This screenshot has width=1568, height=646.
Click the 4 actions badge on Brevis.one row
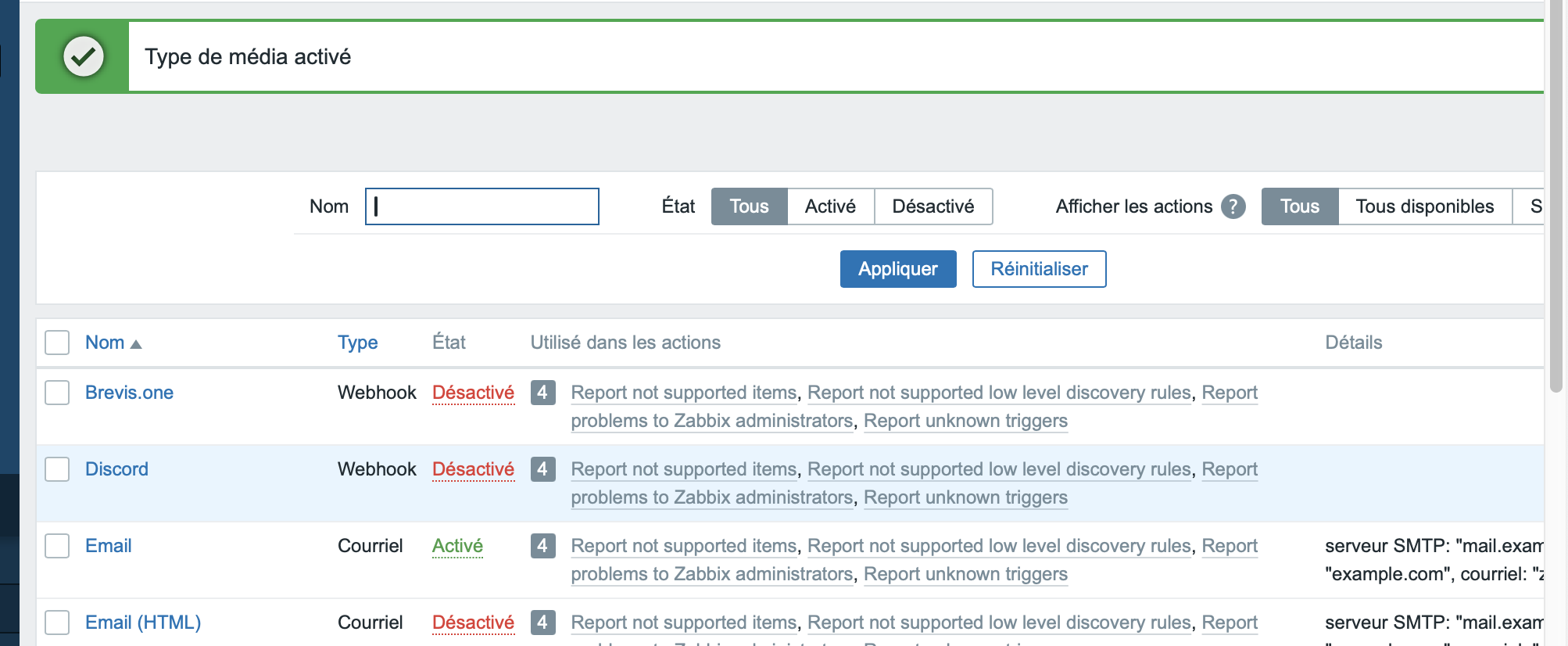(542, 393)
